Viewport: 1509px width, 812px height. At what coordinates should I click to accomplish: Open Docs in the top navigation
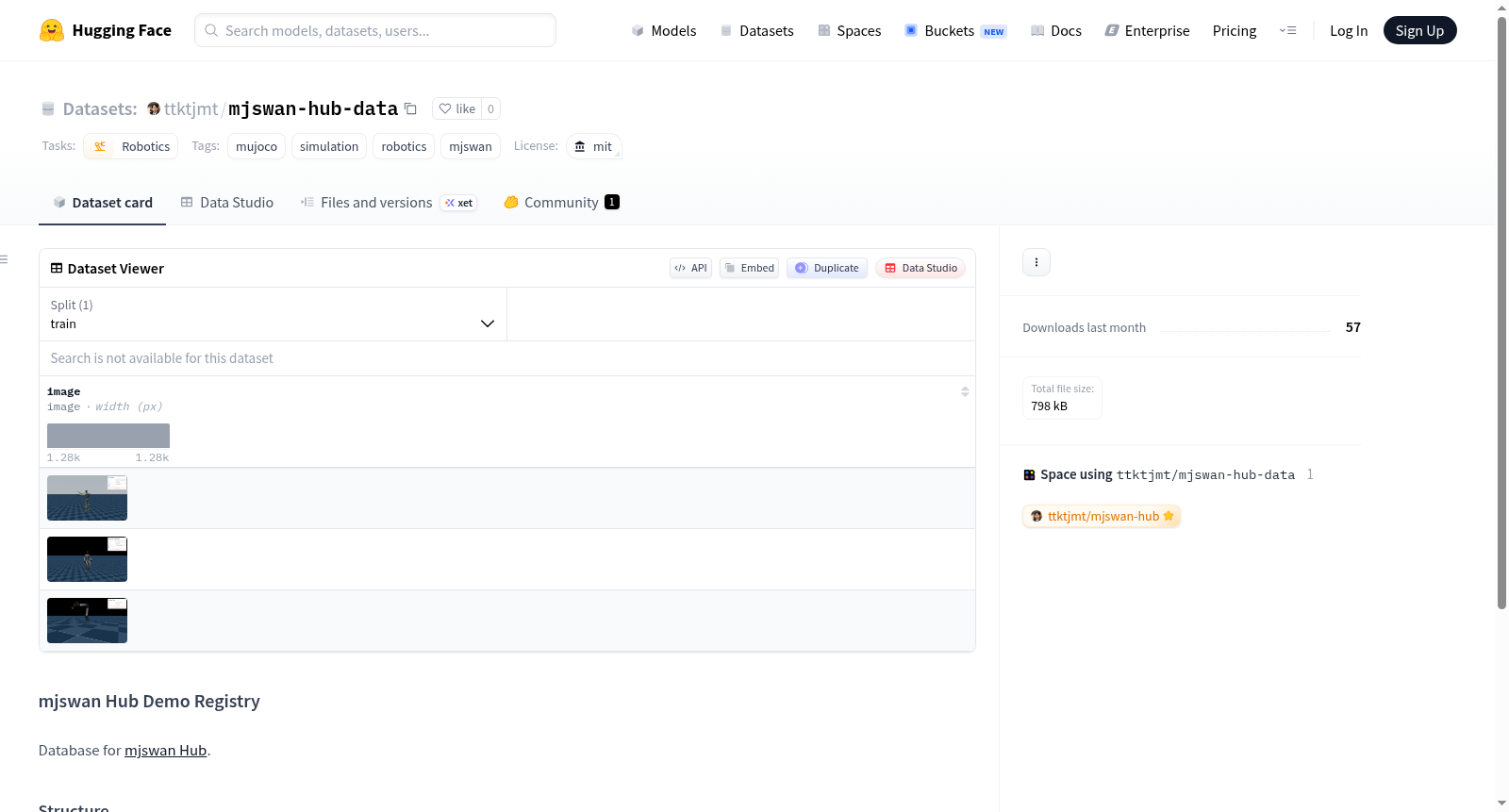[1056, 30]
